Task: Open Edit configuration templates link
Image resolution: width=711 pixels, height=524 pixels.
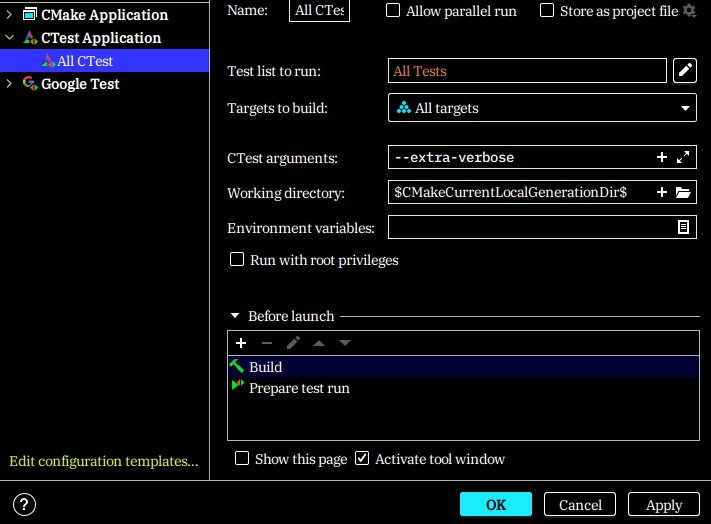Action: click(x=103, y=461)
